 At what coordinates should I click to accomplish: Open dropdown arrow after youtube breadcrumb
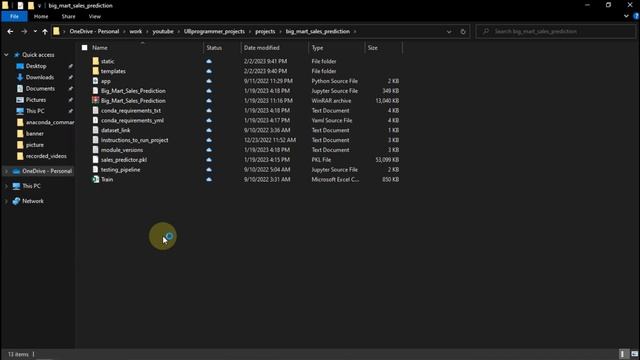(x=178, y=31)
